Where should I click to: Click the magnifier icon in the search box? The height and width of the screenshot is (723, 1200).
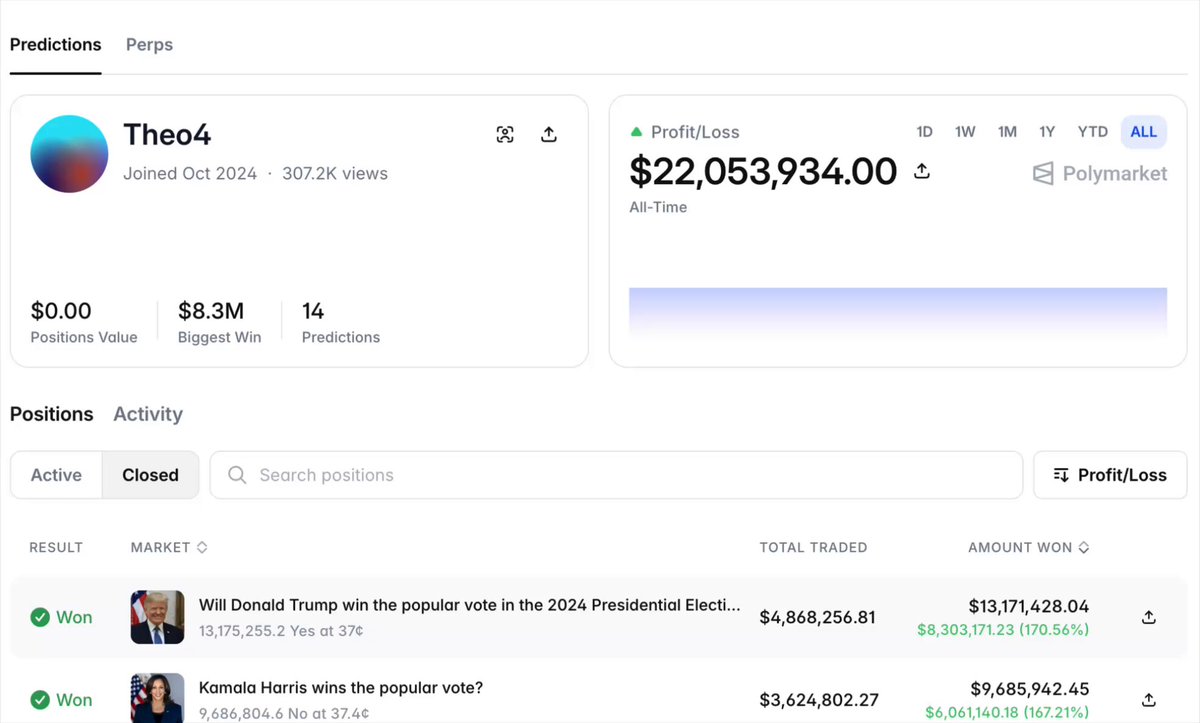pyautogui.click(x=237, y=475)
